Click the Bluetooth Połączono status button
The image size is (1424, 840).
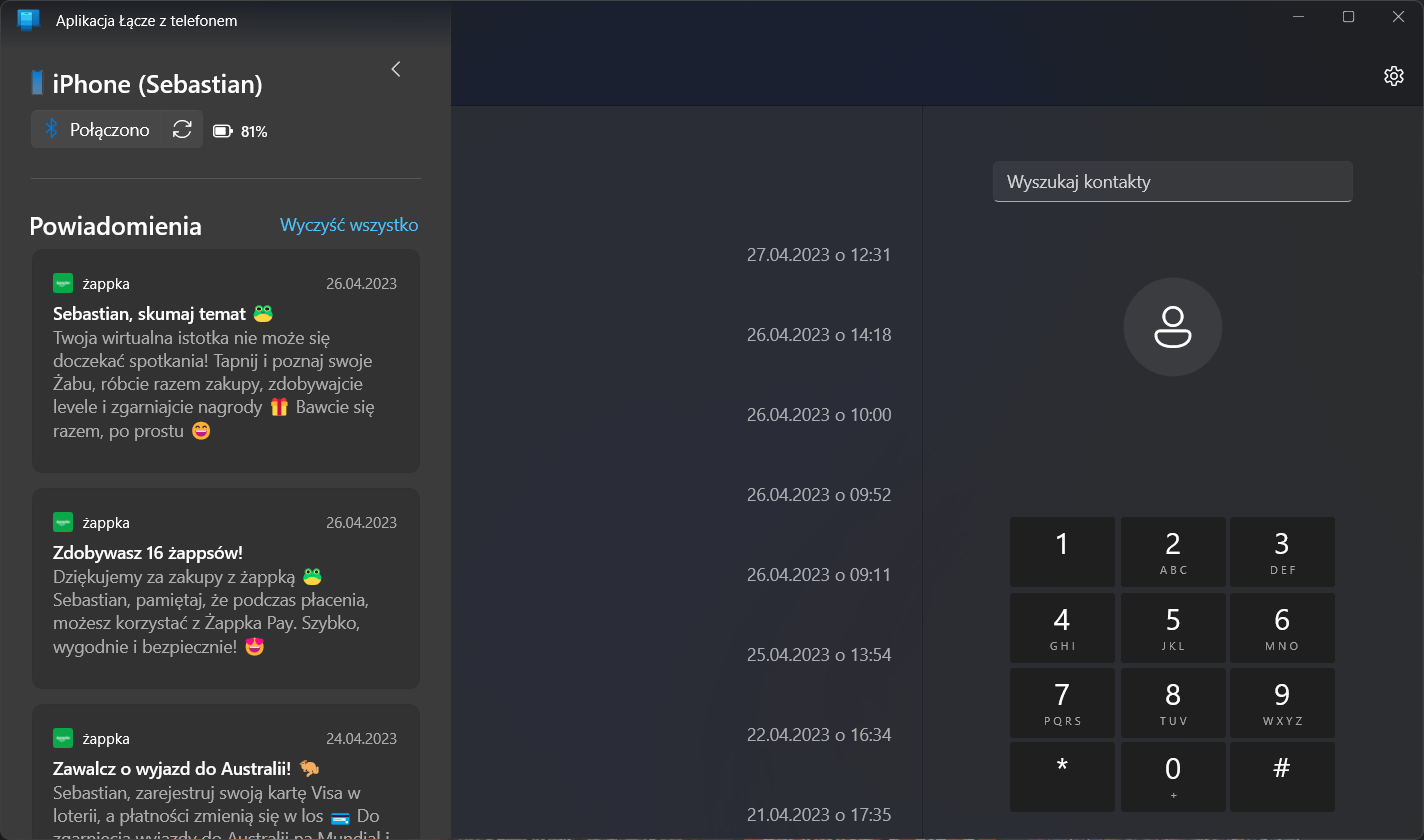97,129
